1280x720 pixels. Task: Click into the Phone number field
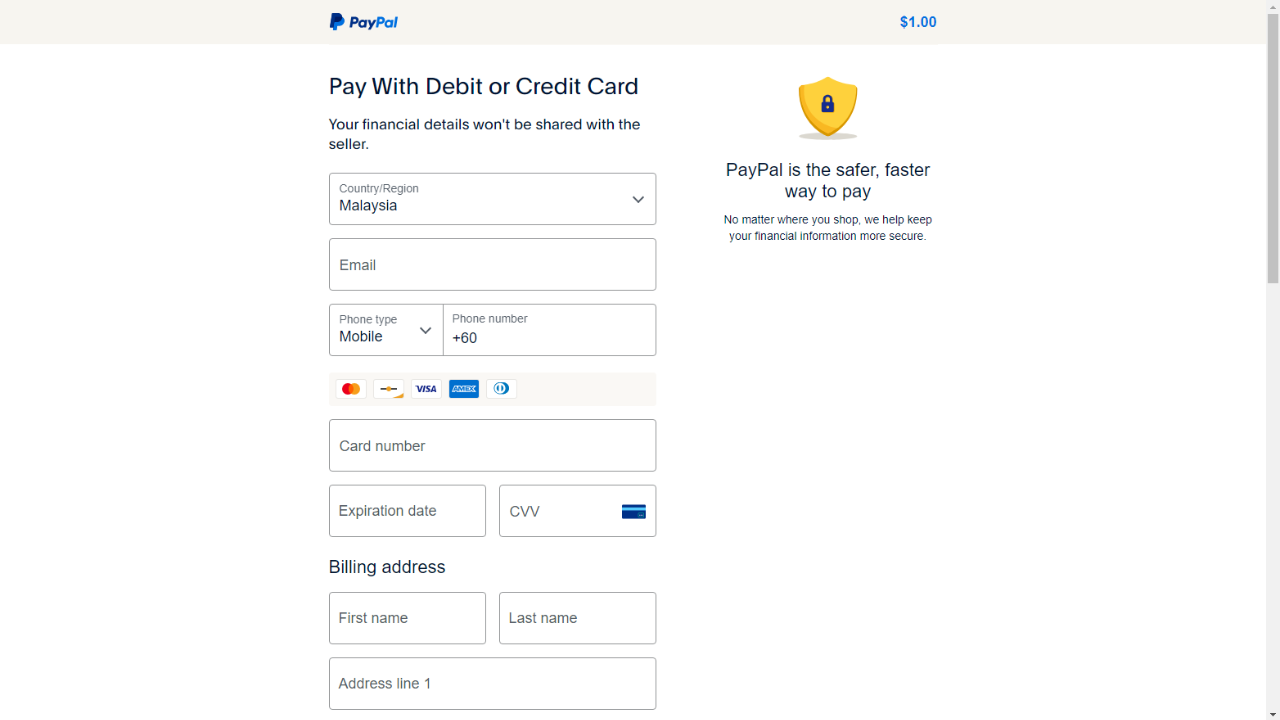coord(550,330)
